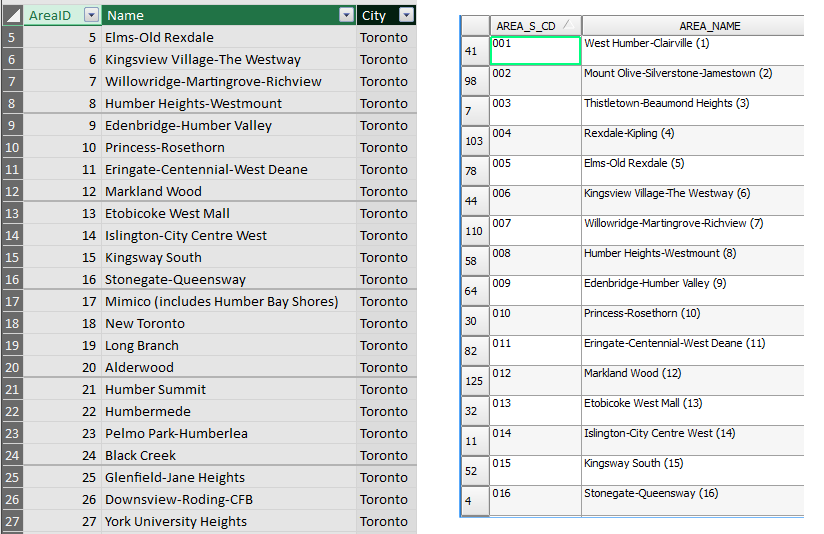Screen dimensions: 824x534
Task: Click the 'Glenfield-Jane Heights' cell
Action: [229, 478]
